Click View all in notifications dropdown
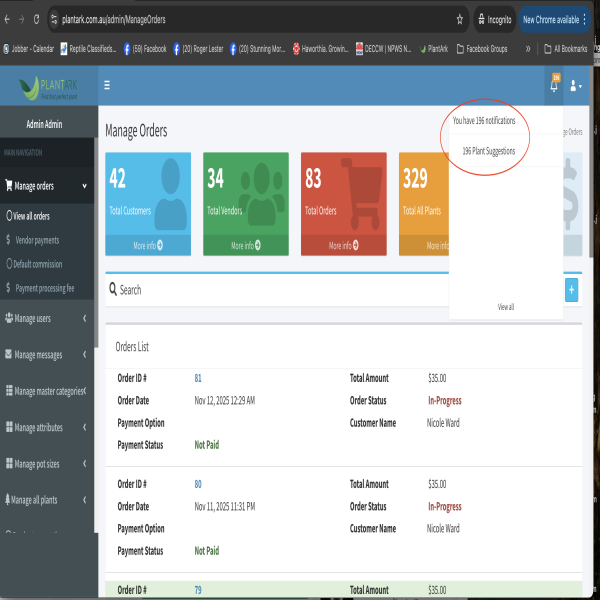Screen dimensions: 600x600 pyautogui.click(x=505, y=307)
